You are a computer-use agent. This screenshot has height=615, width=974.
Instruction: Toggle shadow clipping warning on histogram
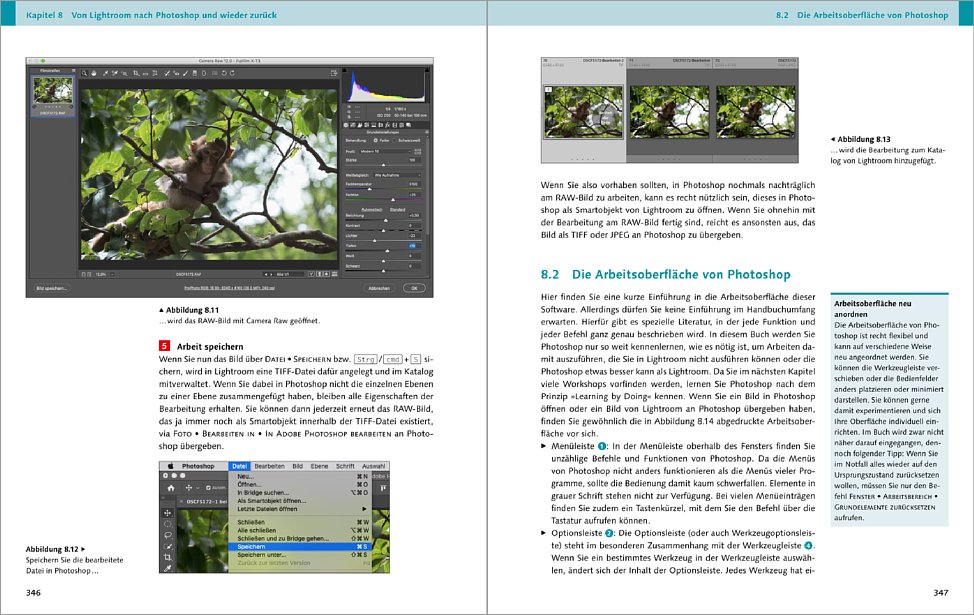344,70
